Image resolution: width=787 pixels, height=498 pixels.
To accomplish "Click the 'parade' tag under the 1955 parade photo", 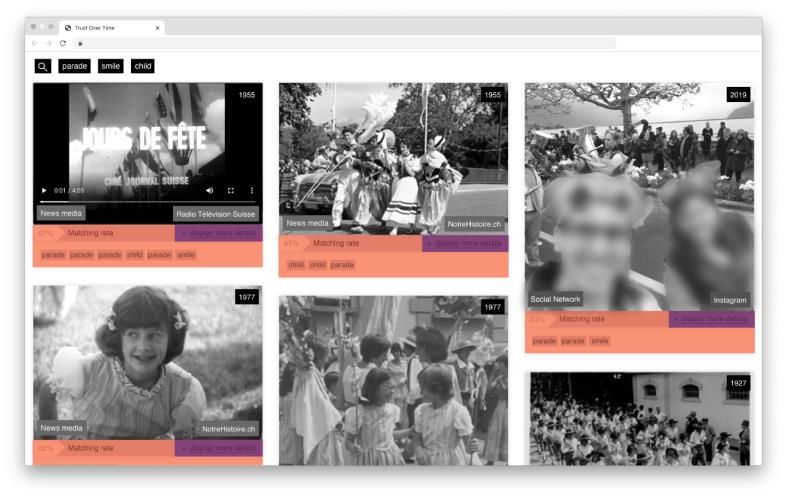I will tap(342, 265).
